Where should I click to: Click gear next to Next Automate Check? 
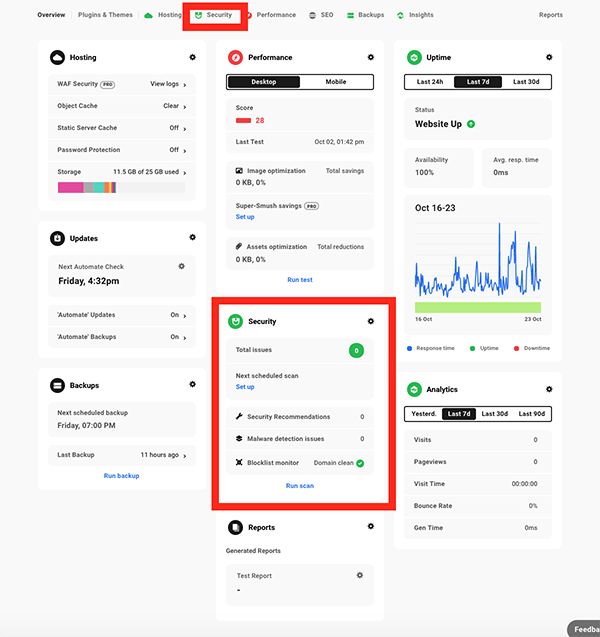[181, 267]
